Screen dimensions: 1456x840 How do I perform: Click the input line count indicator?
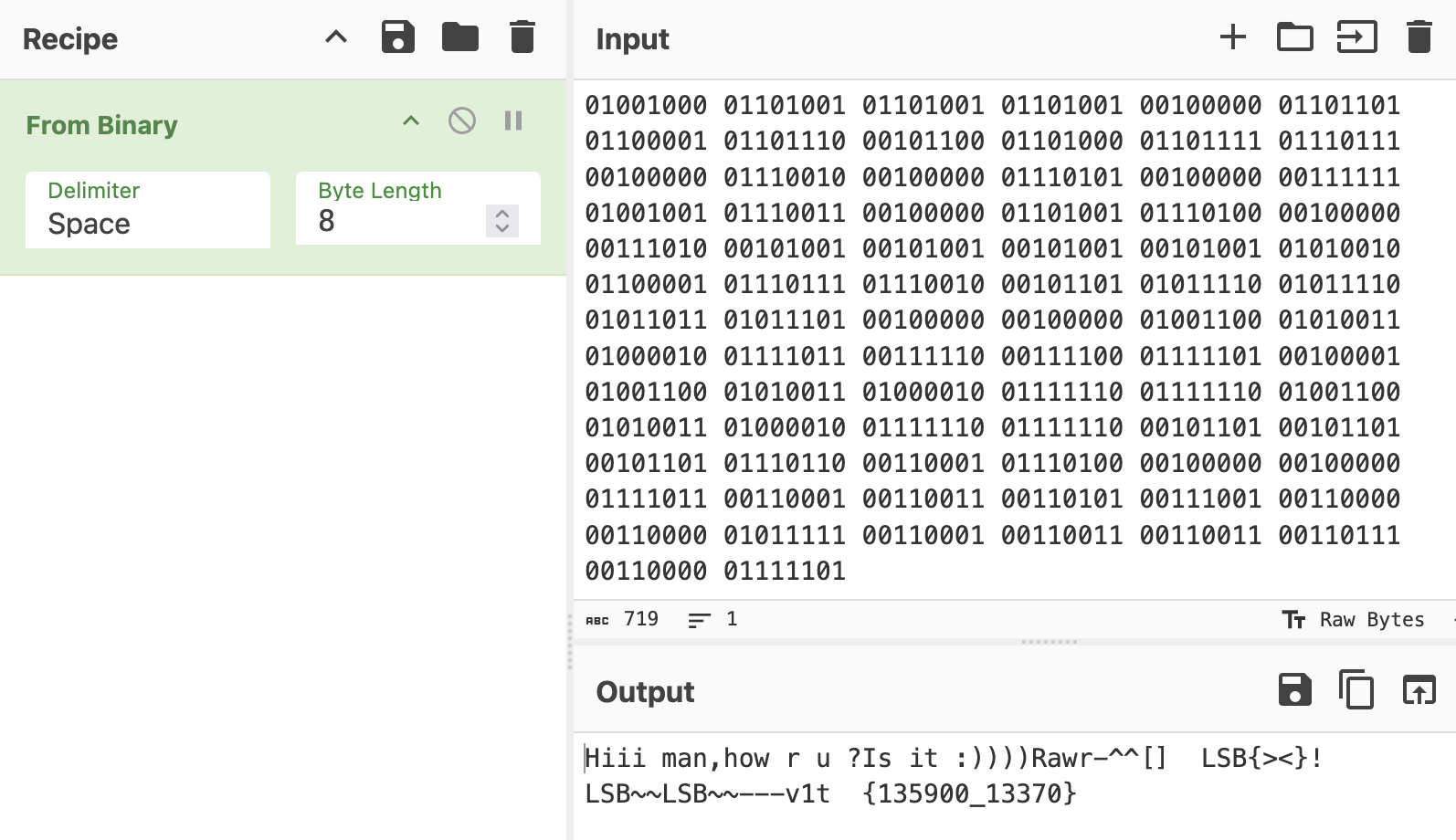click(x=713, y=620)
